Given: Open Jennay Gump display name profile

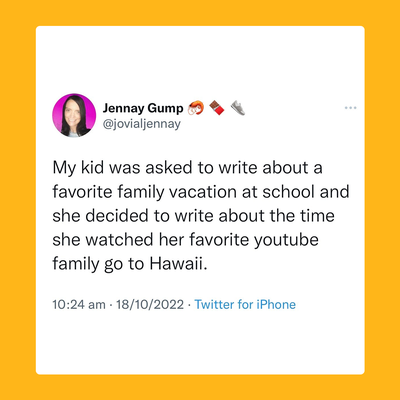Looking at the screenshot, I should coord(143,108).
